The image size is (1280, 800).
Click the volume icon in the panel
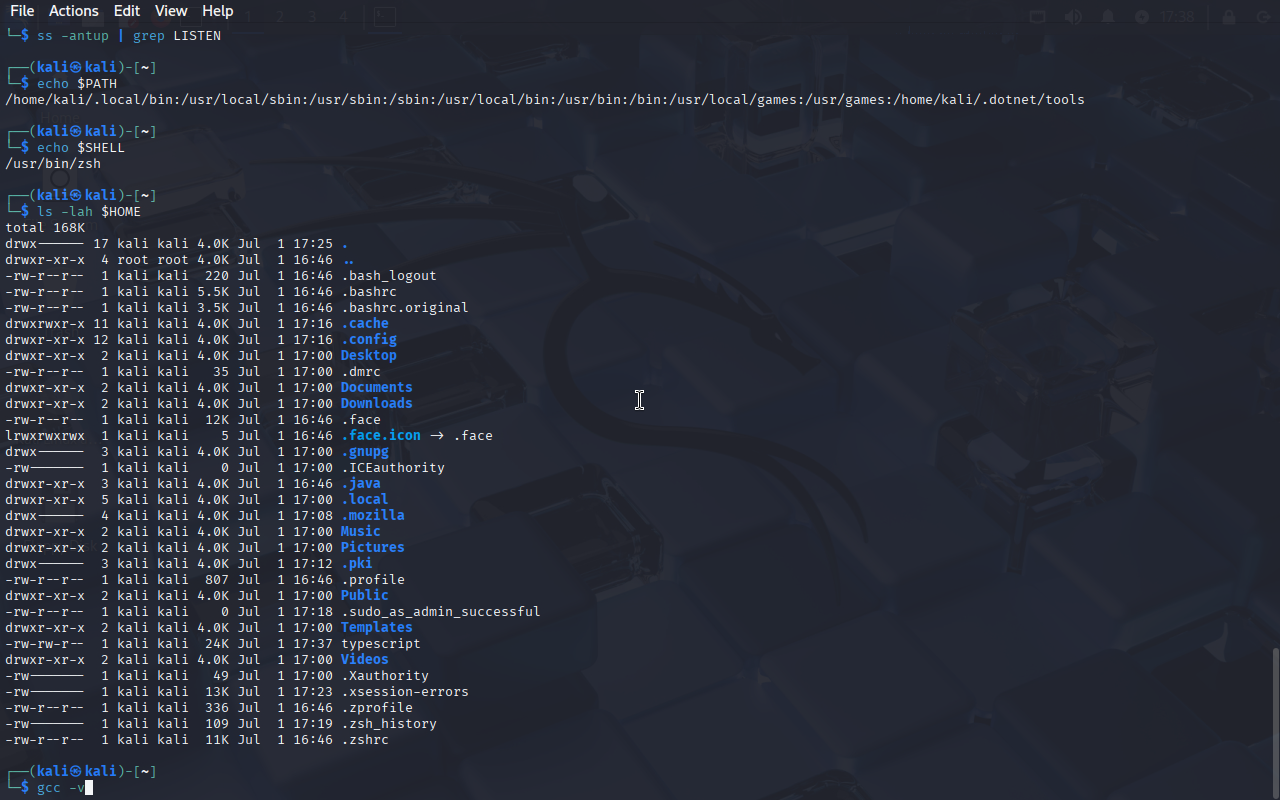(1073, 17)
